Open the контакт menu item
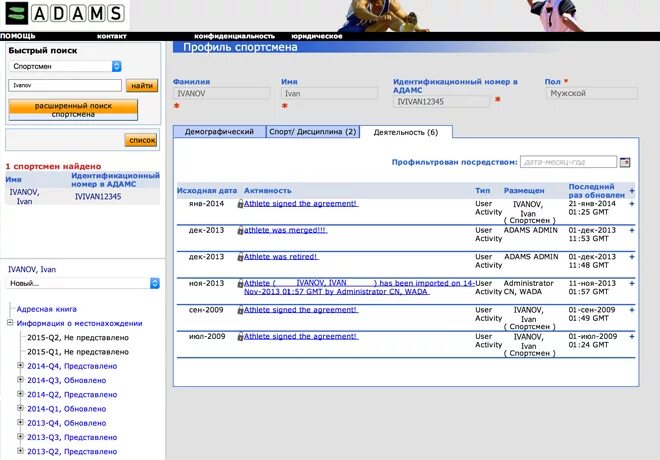The height and width of the screenshot is (460, 660). coord(112,36)
